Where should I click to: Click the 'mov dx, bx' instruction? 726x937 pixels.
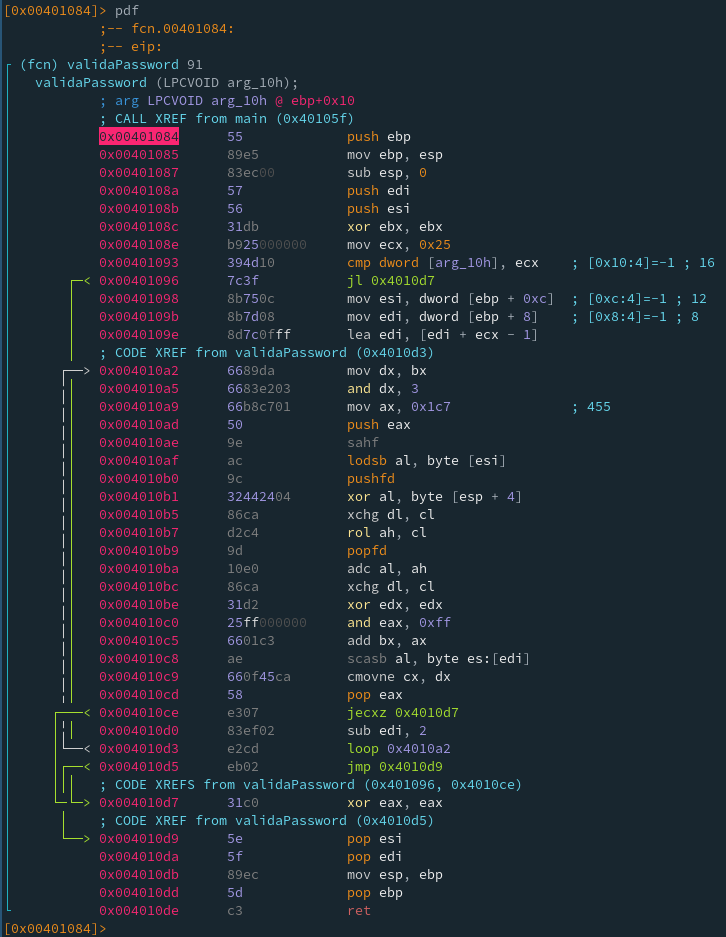coord(387,371)
